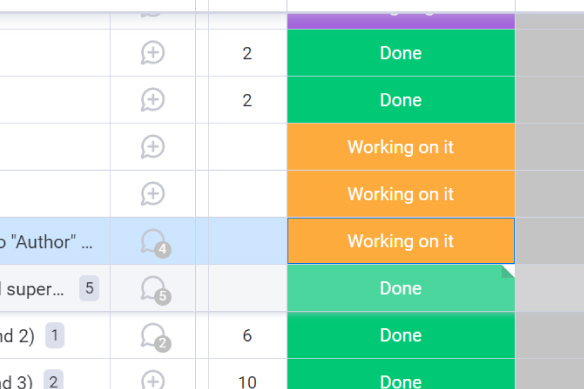Open the updates bubble showing 2 replies
Image resolution: width=584 pixels, height=389 pixels.
tap(155, 337)
